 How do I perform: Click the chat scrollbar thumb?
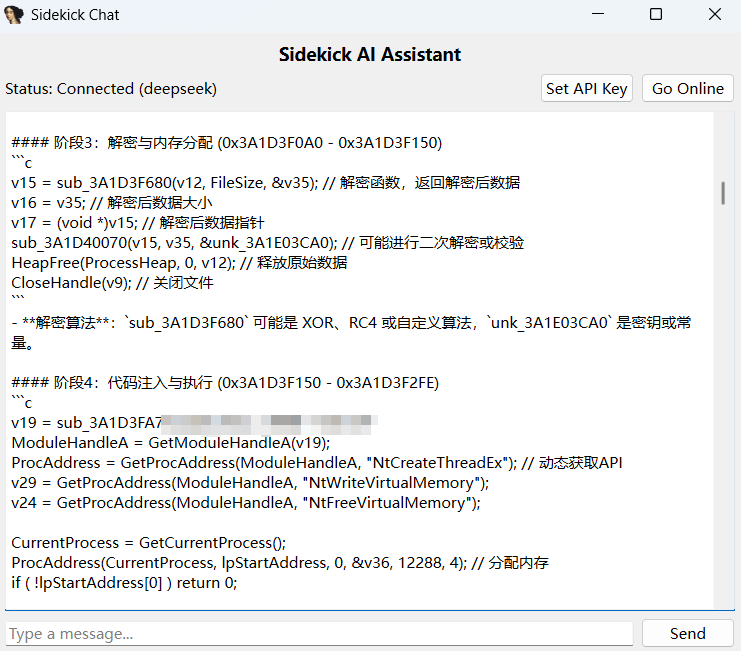tap(723, 193)
